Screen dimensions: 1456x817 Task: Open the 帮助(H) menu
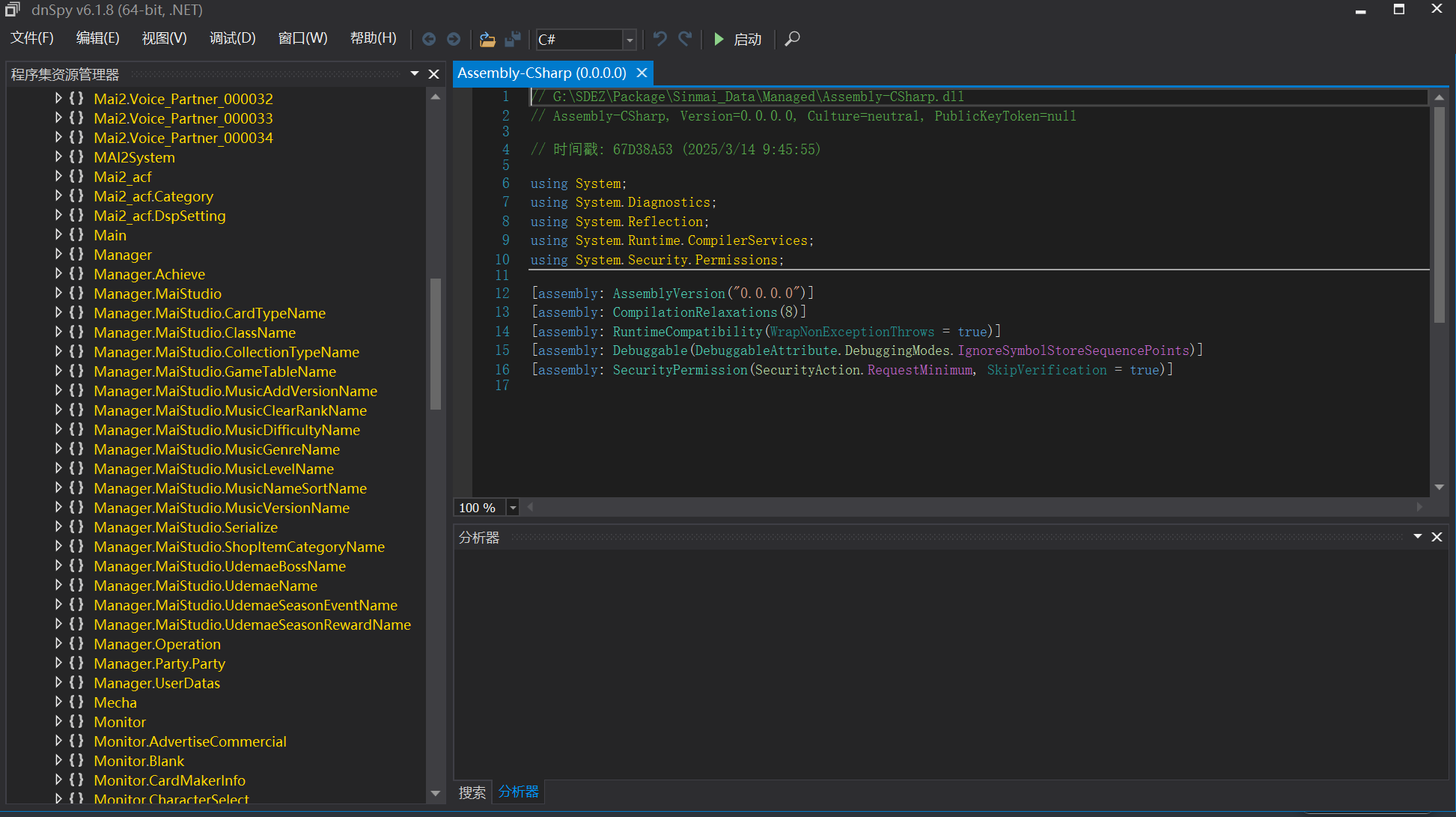click(x=373, y=38)
